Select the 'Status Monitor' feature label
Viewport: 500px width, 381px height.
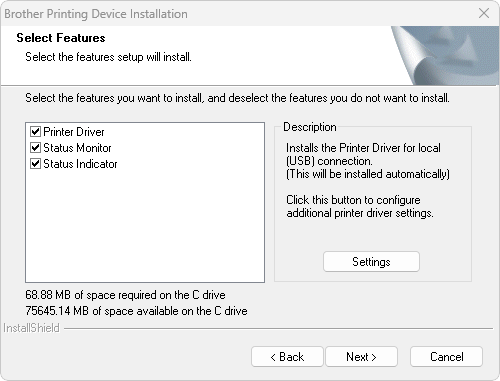coord(77,148)
